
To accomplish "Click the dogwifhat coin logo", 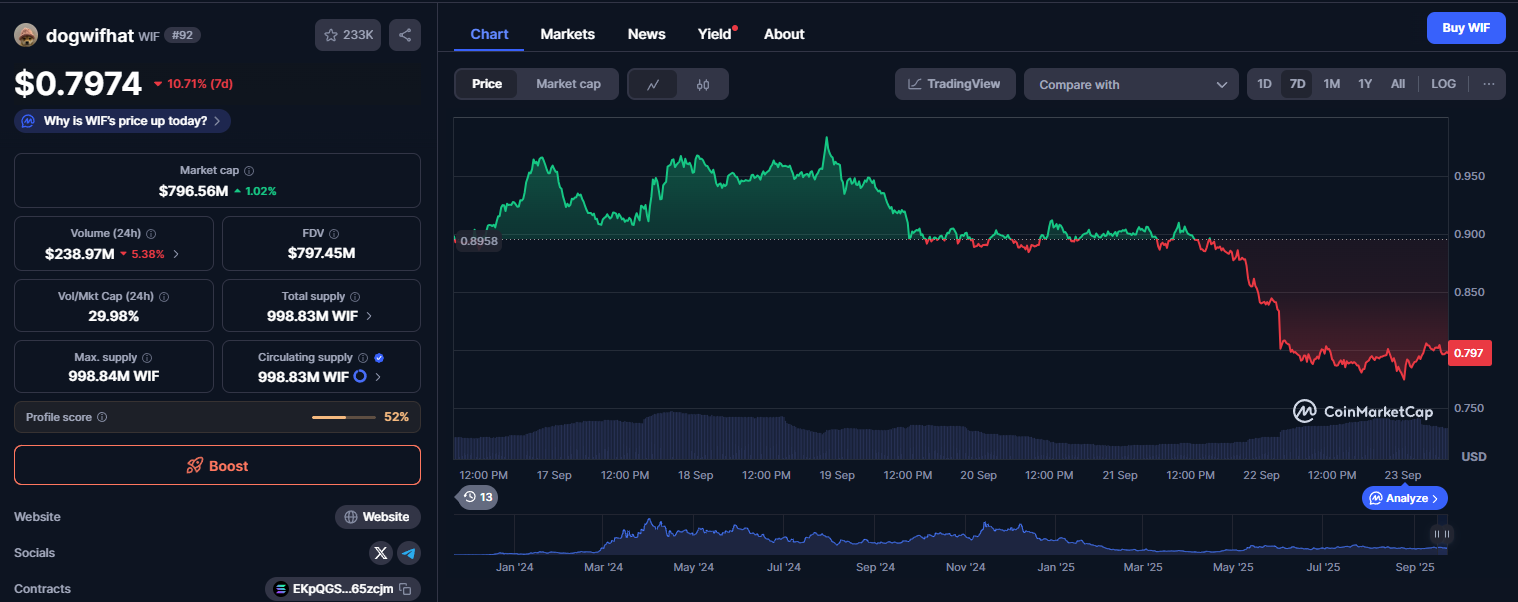I will [26, 35].
